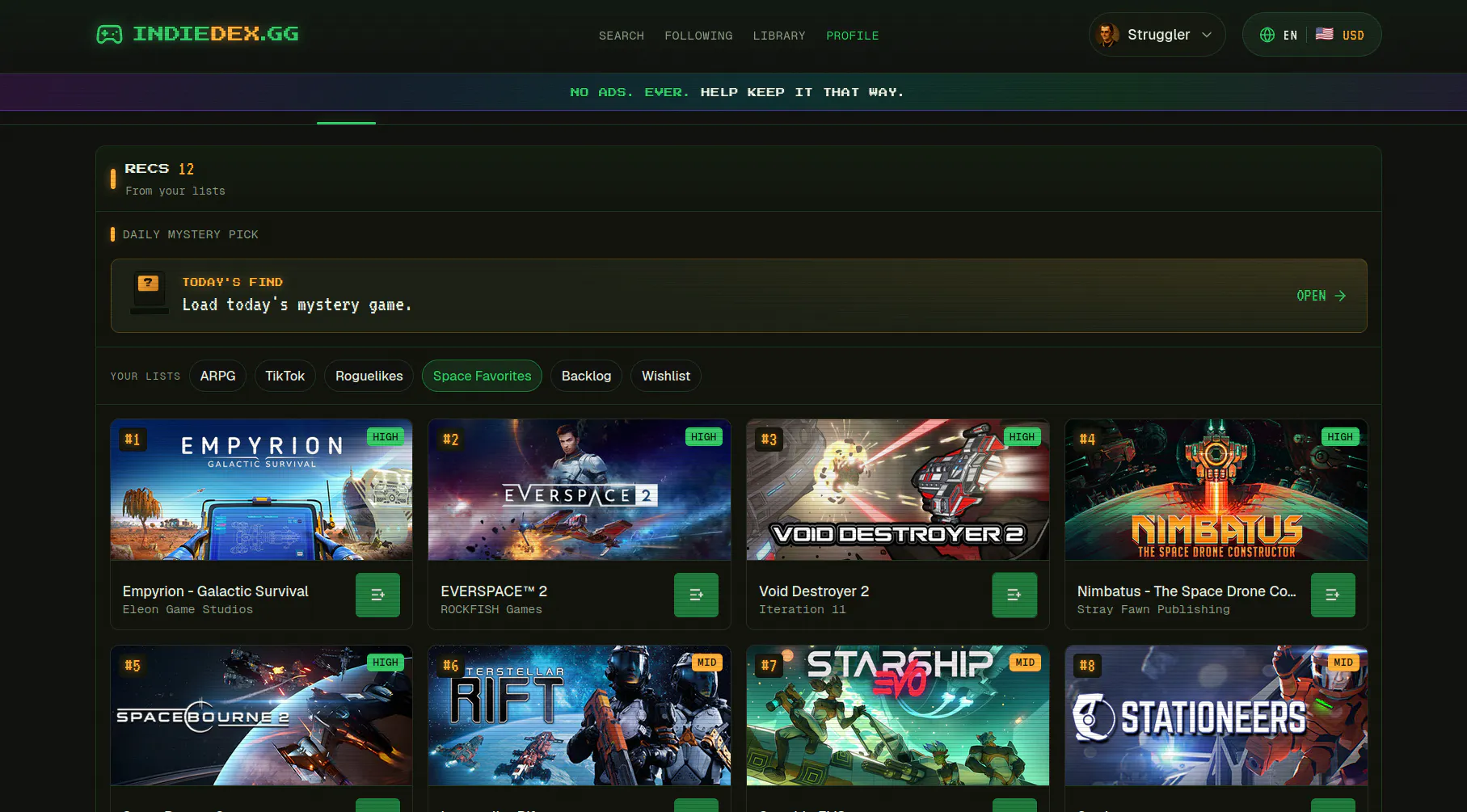Viewport: 1467px width, 812px height.
Task: Click the 'TODAY'S FIND' heading
Action: pos(232,282)
